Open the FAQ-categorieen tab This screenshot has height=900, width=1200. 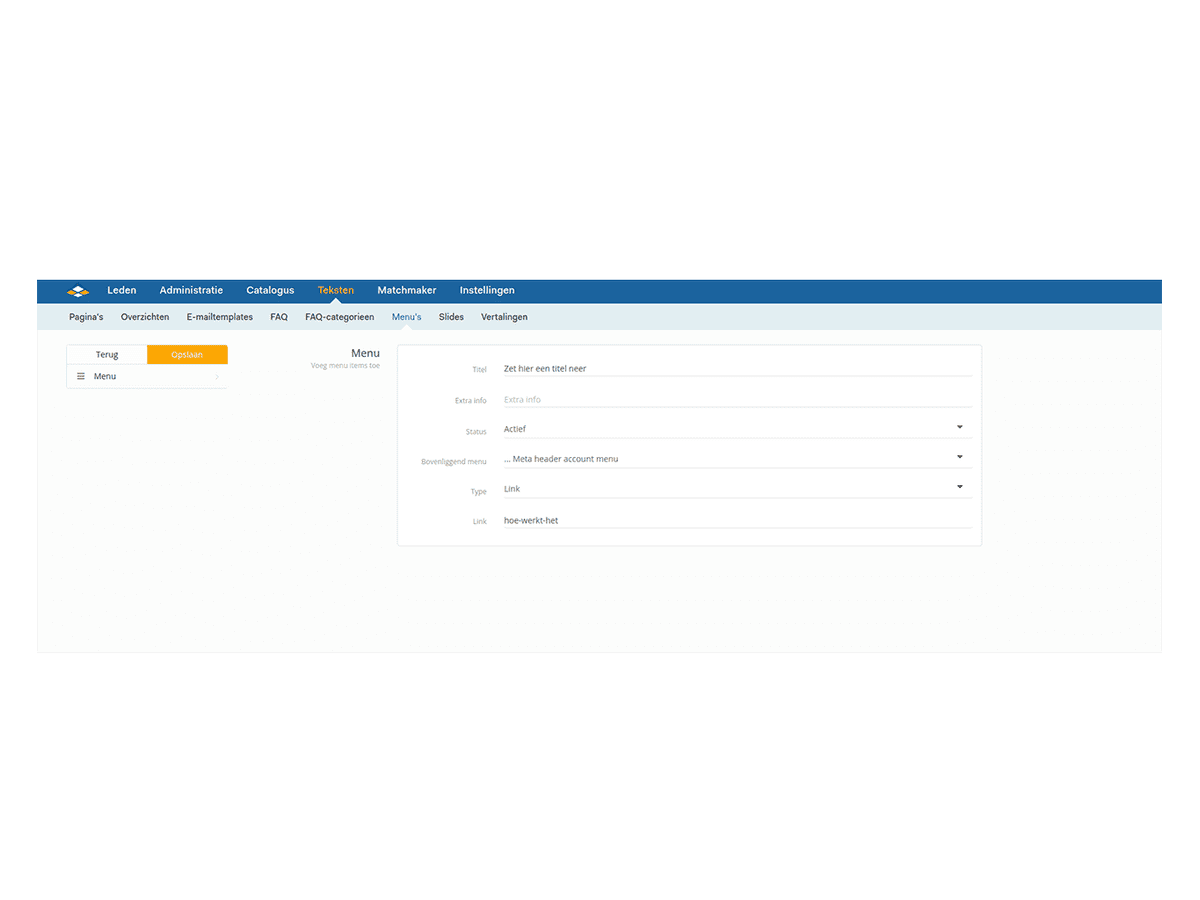339,317
